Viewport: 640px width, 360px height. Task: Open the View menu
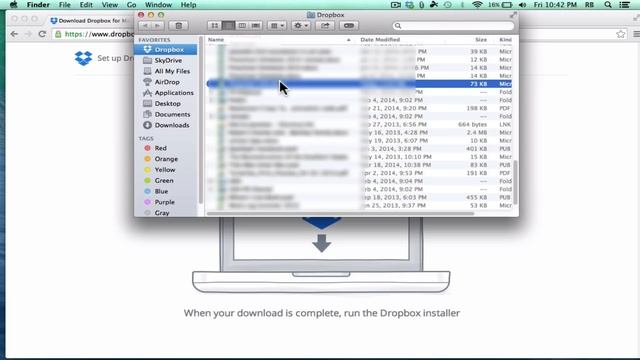coord(109,5)
